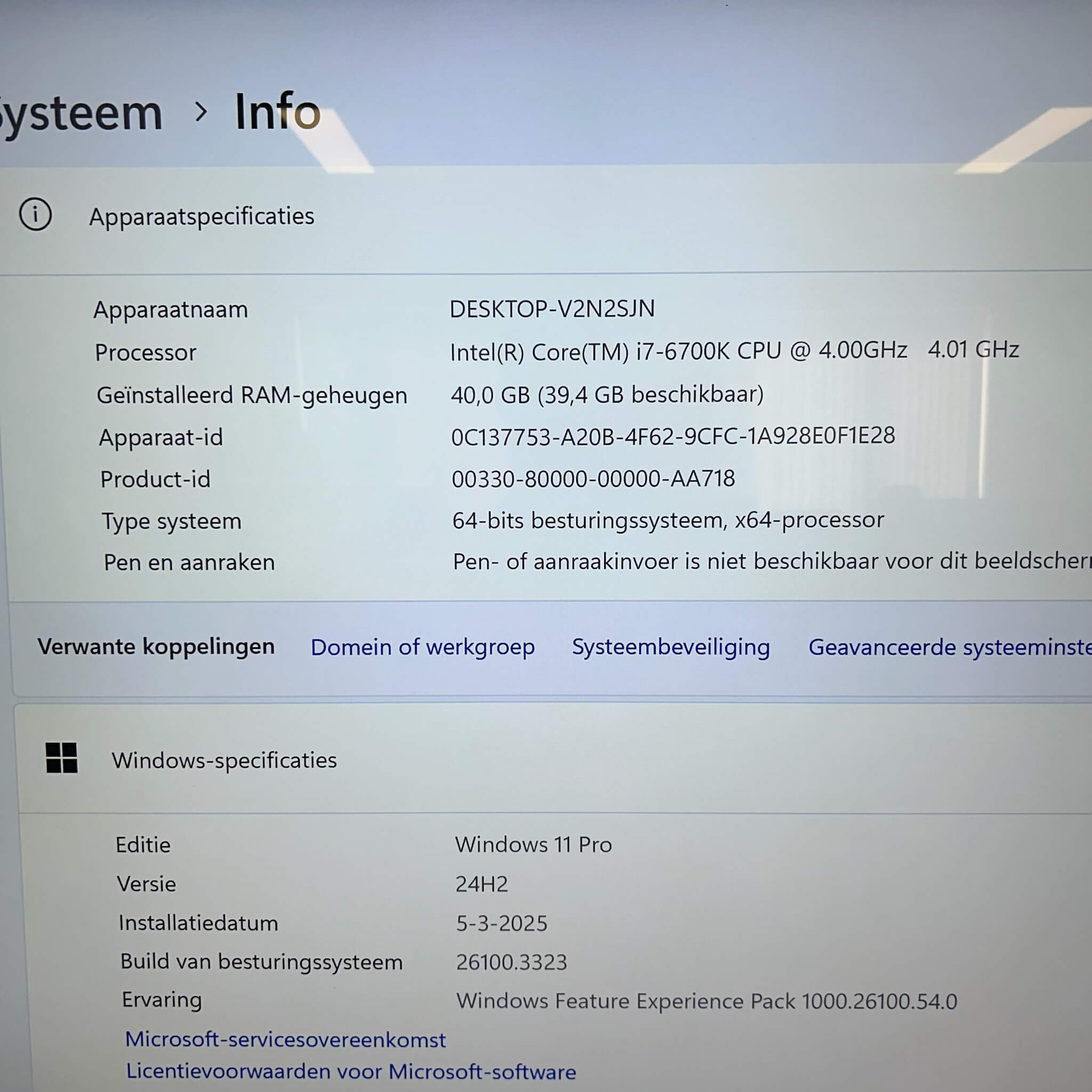Select the 24H2 version value
Screen dimensions: 1092x1092
(x=482, y=884)
